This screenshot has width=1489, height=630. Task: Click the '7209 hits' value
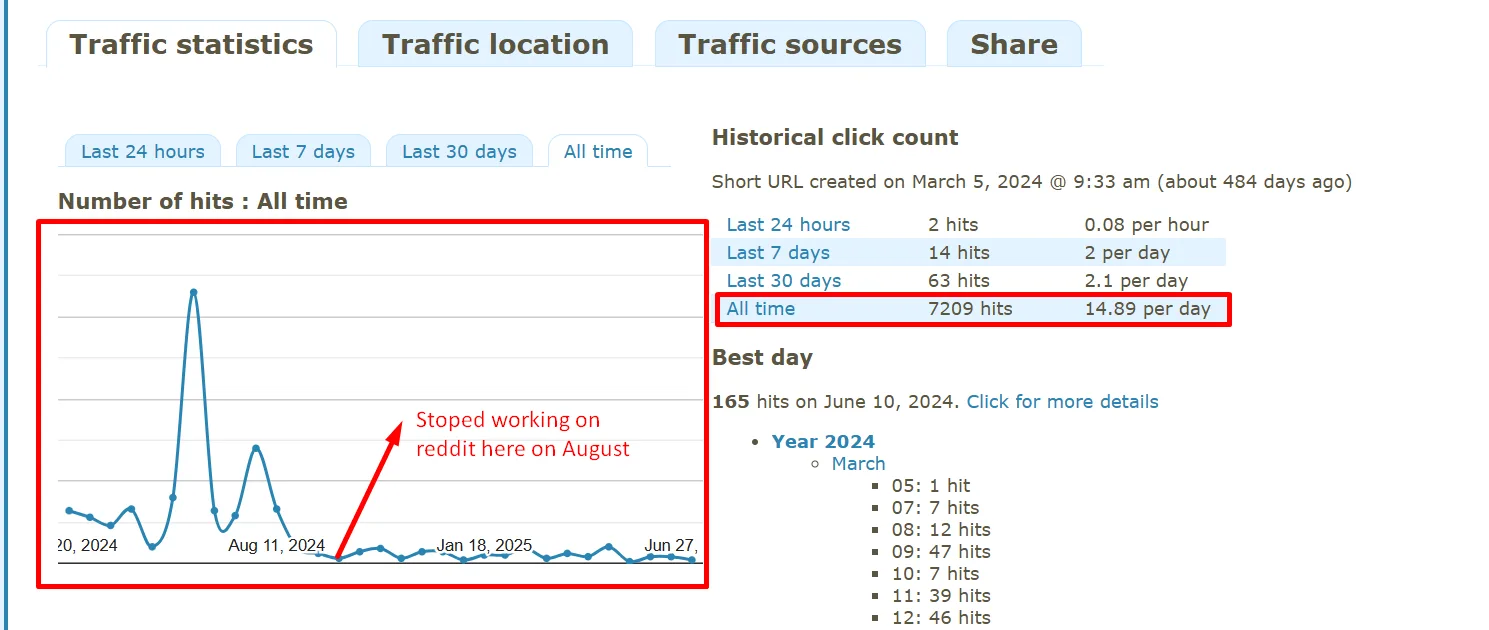[970, 309]
